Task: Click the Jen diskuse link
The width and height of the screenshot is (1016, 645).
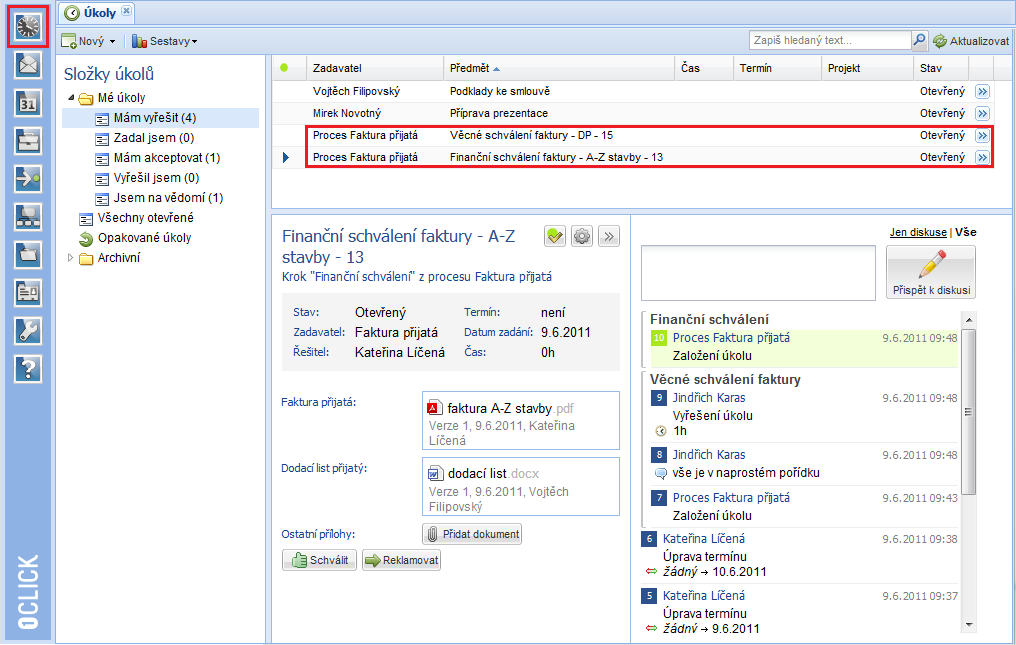Action: tap(918, 232)
